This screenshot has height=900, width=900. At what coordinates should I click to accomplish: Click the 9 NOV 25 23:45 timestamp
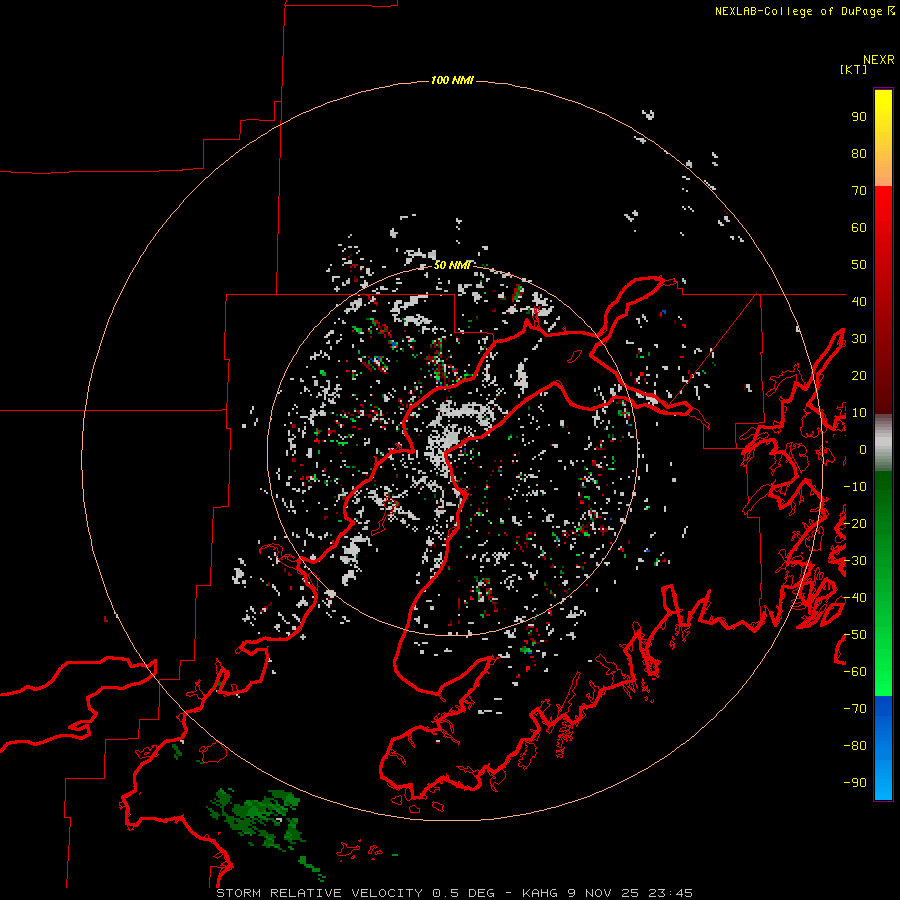coord(632,893)
